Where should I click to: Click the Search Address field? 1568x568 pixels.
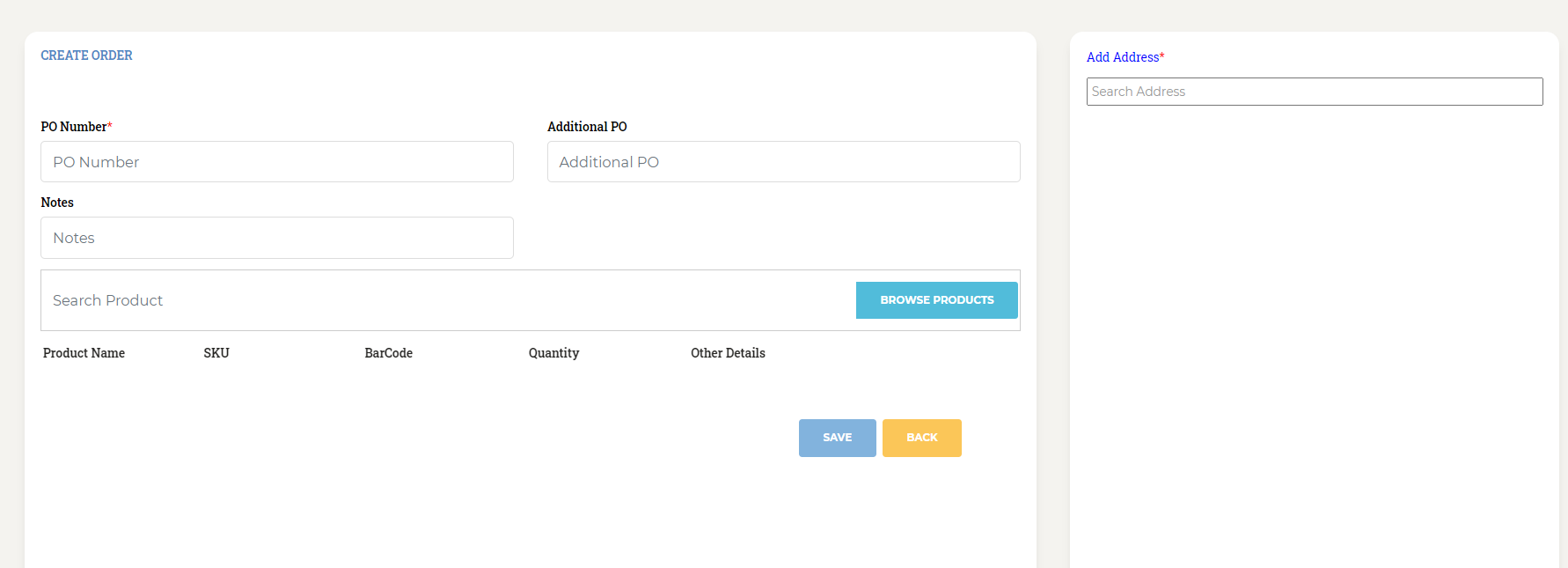tap(1315, 92)
